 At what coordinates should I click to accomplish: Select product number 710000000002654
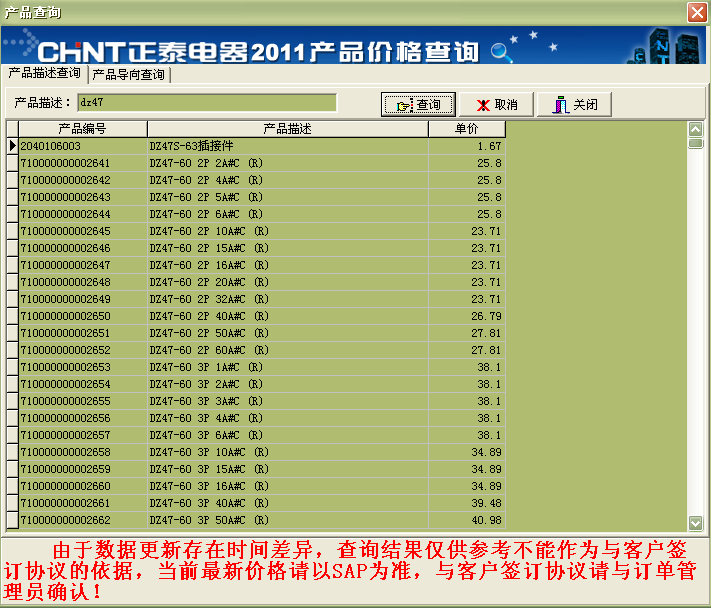83,384
